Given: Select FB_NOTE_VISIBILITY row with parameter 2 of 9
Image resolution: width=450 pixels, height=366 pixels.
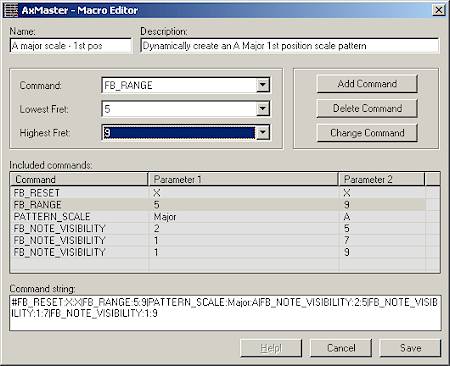Looking at the screenshot, I should point(218,252).
